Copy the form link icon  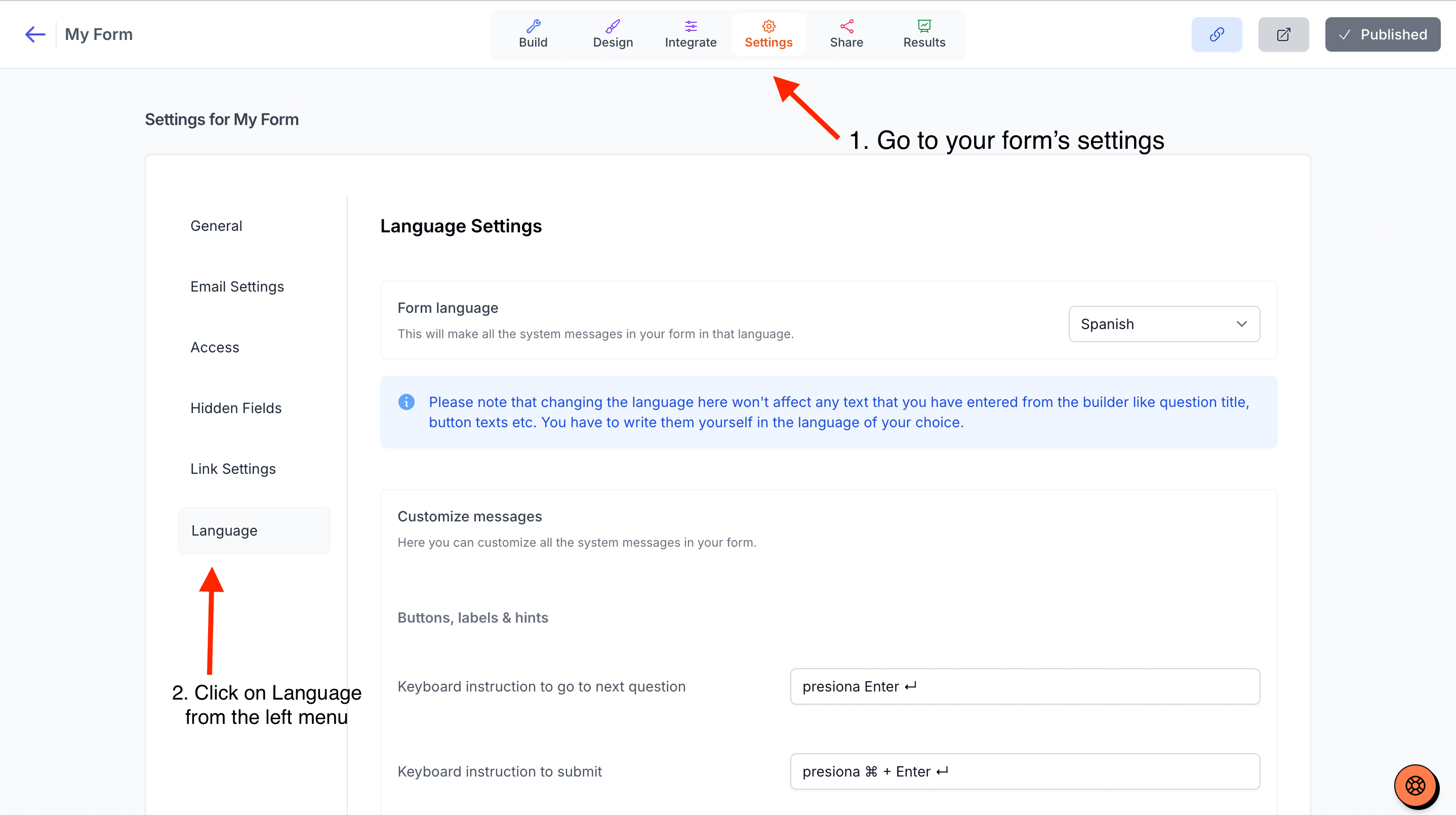[x=1217, y=34]
